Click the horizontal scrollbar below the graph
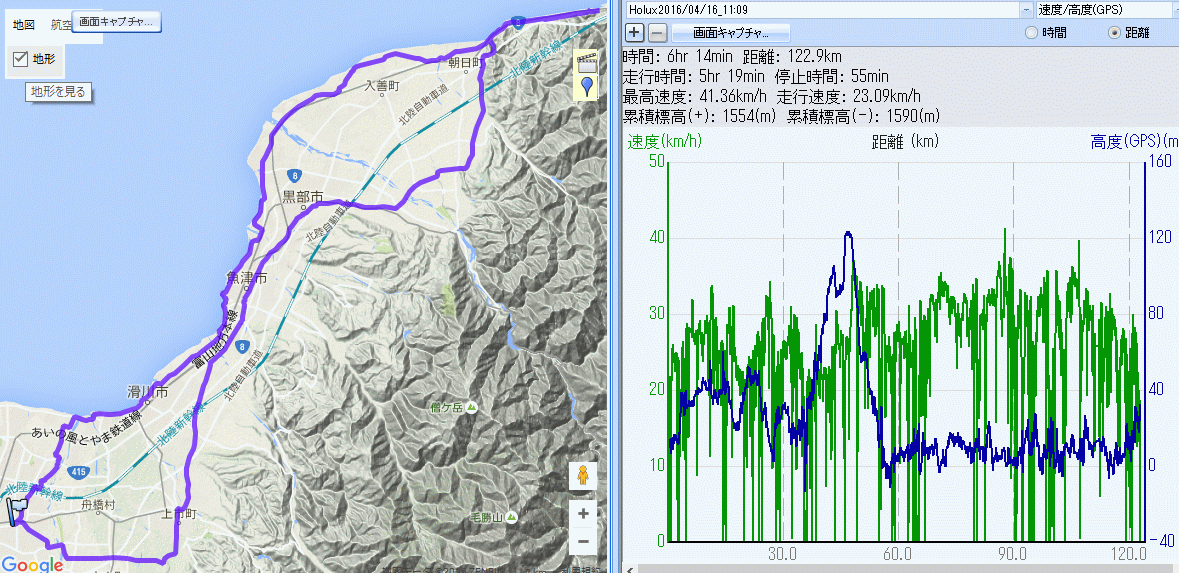This screenshot has width=1179, height=573. point(900,567)
